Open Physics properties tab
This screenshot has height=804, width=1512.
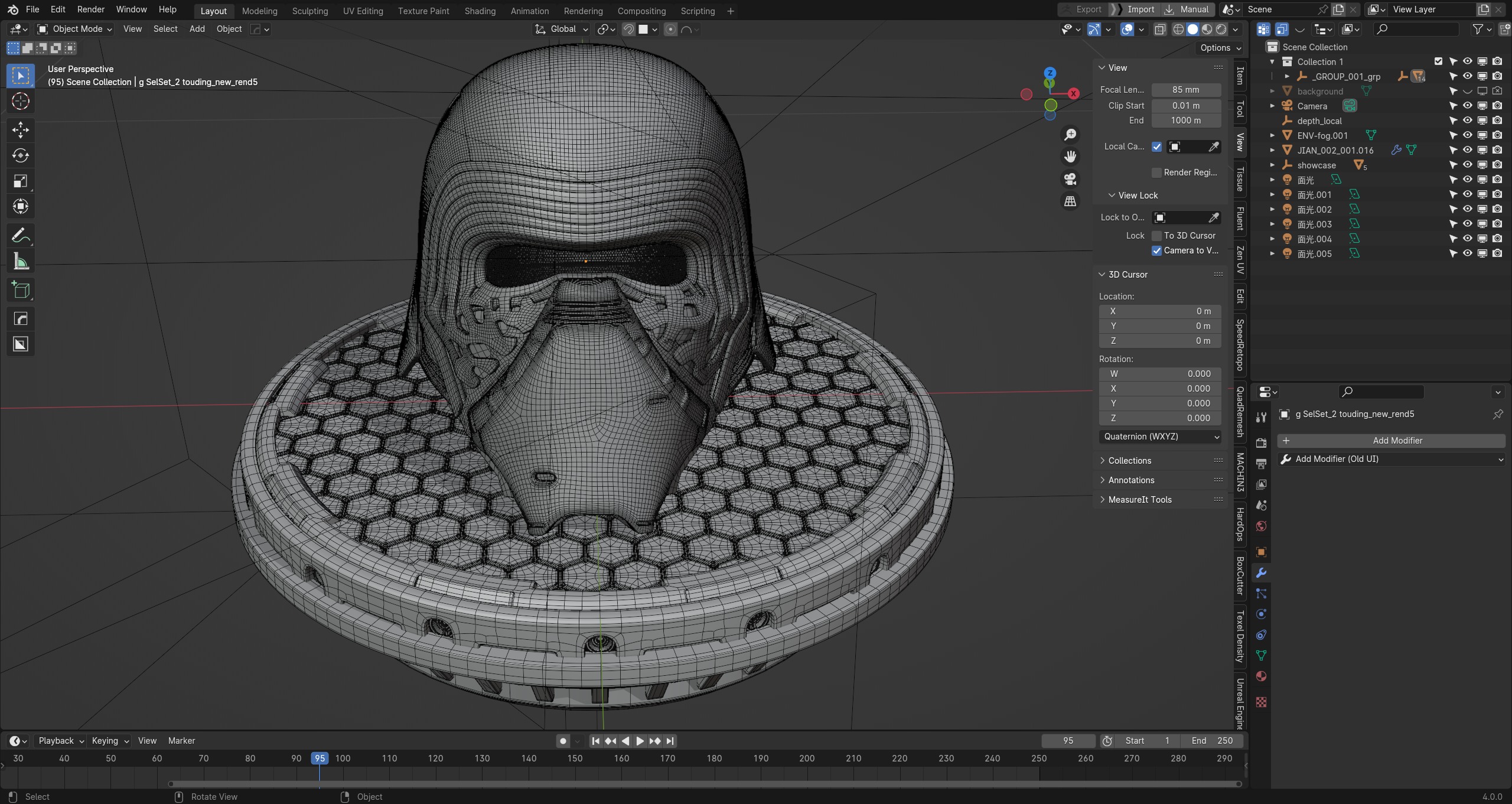(1261, 614)
